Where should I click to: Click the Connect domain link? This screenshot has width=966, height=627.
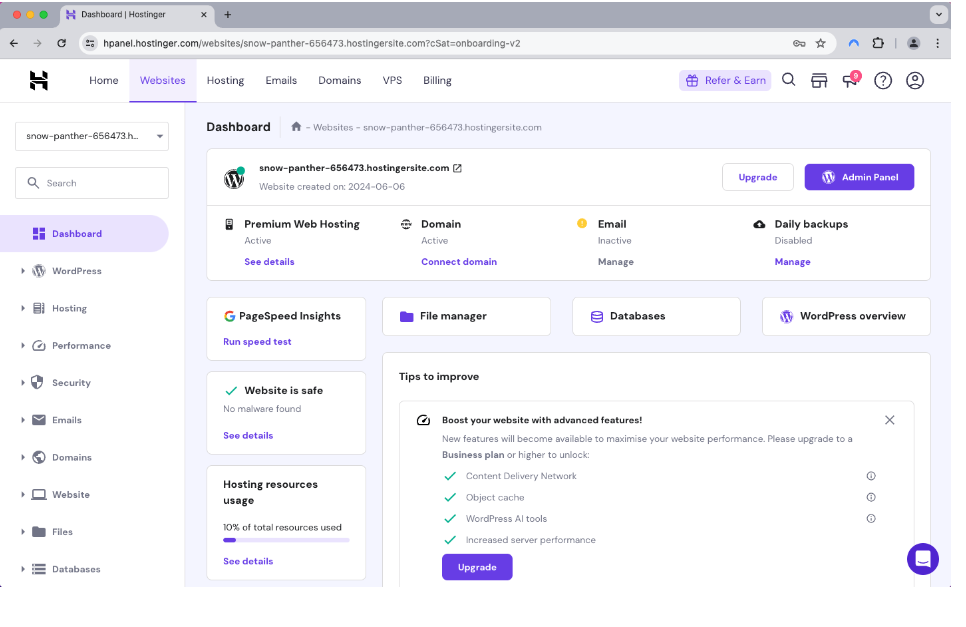[x=459, y=262]
